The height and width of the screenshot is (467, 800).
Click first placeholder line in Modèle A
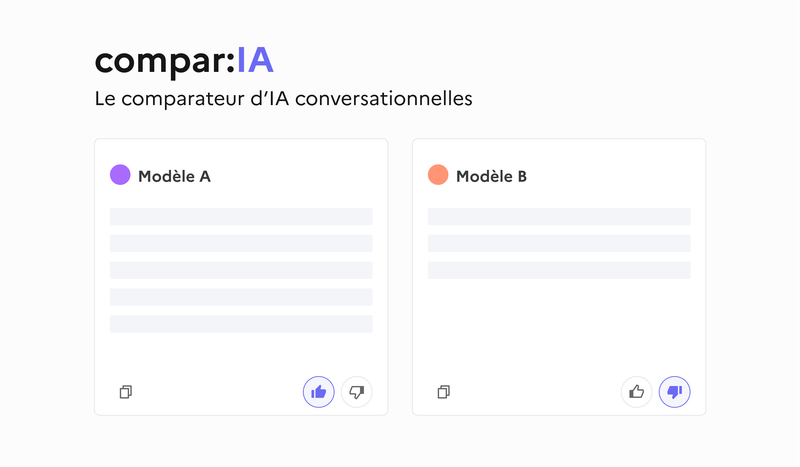point(241,216)
